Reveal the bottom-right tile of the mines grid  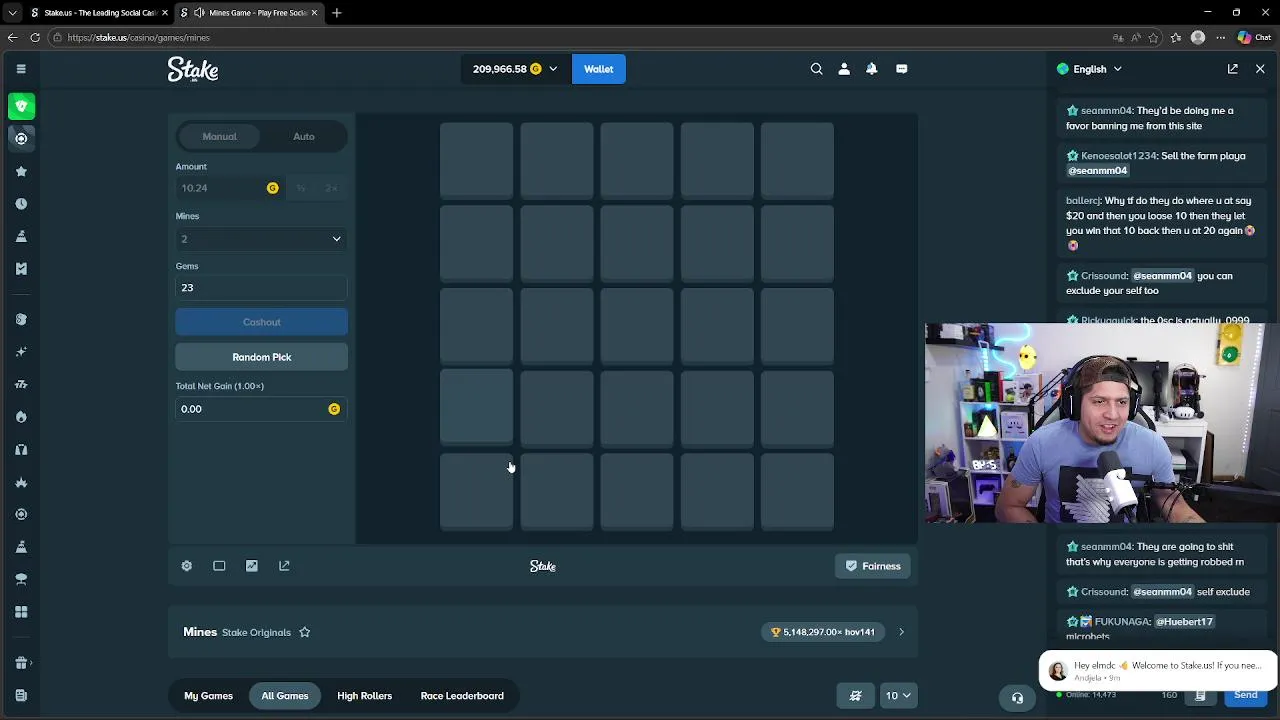tap(797, 490)
